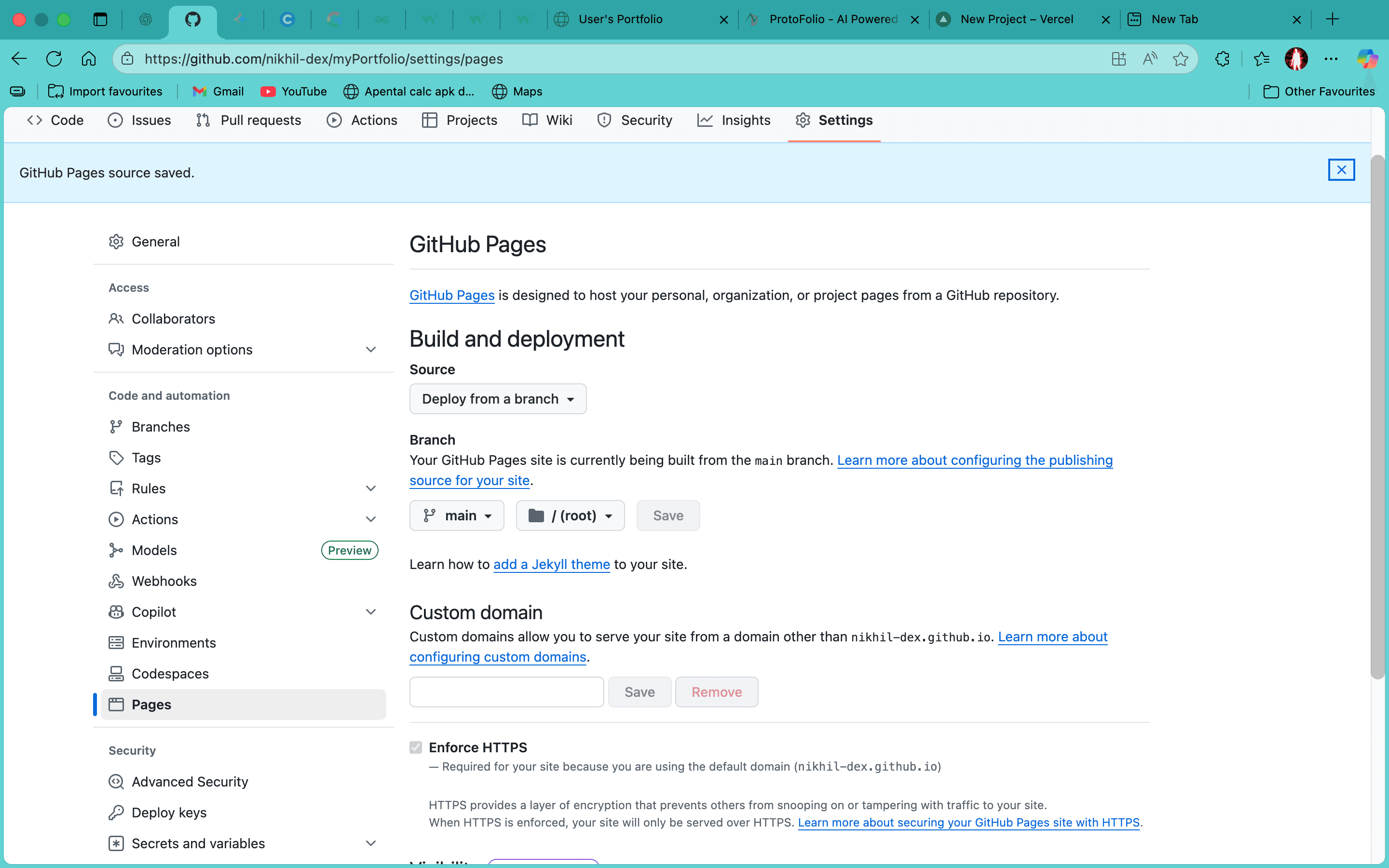Click the Advanced Security icon in sidebar
1389x868 pixels.
click(116, 781)
